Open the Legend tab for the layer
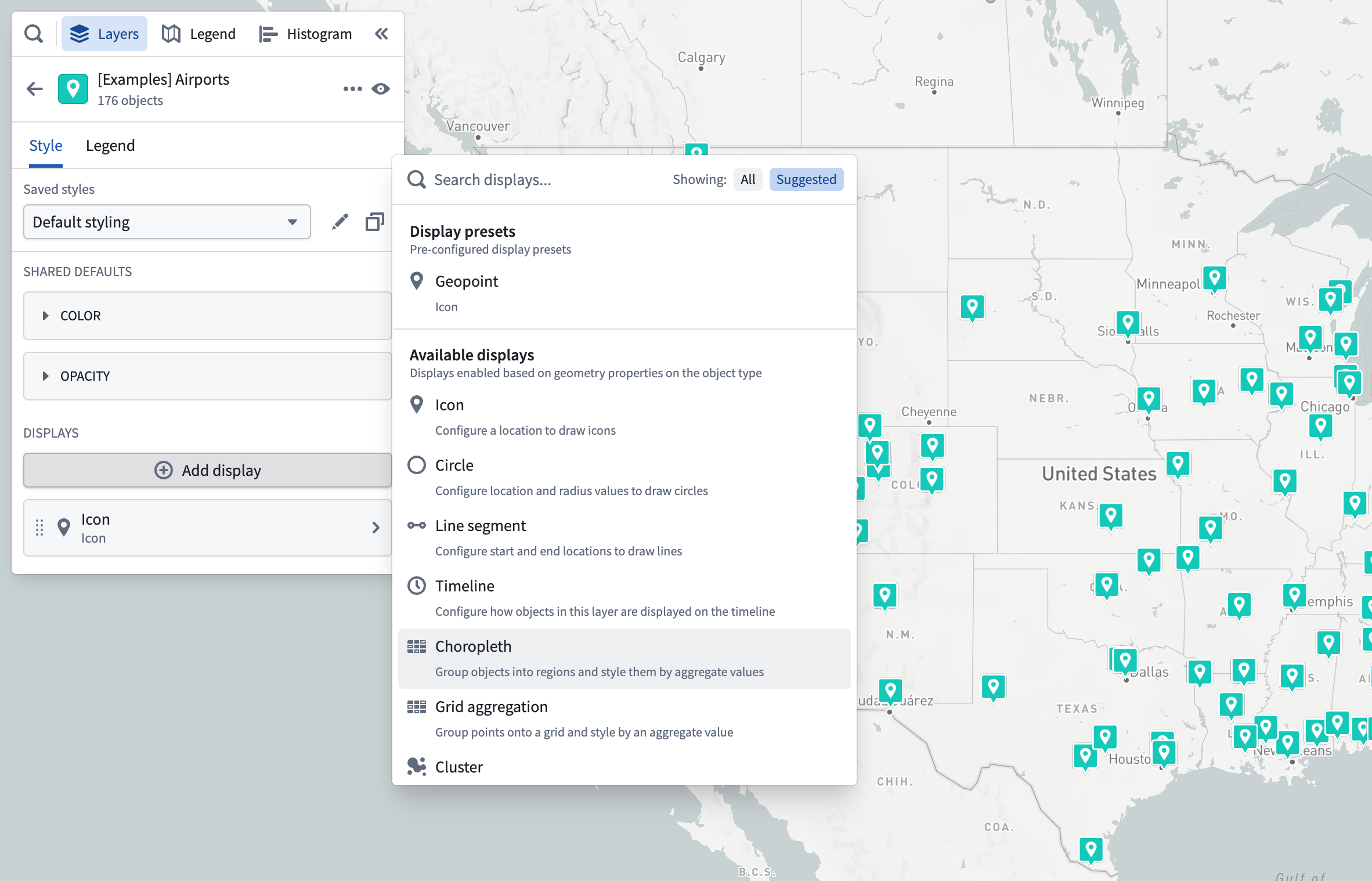Screen dimensions: 1372x881 110,145
